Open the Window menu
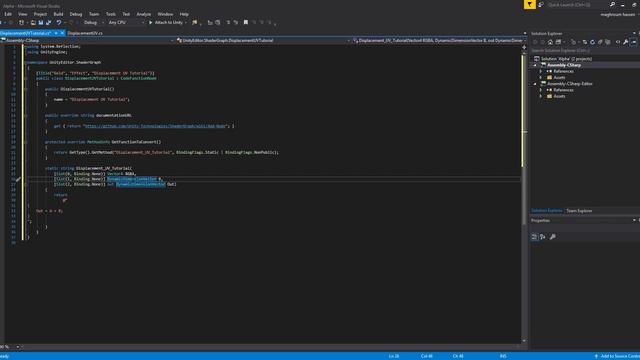Screen dimensions: 640x360 click(x=165, y=14)
